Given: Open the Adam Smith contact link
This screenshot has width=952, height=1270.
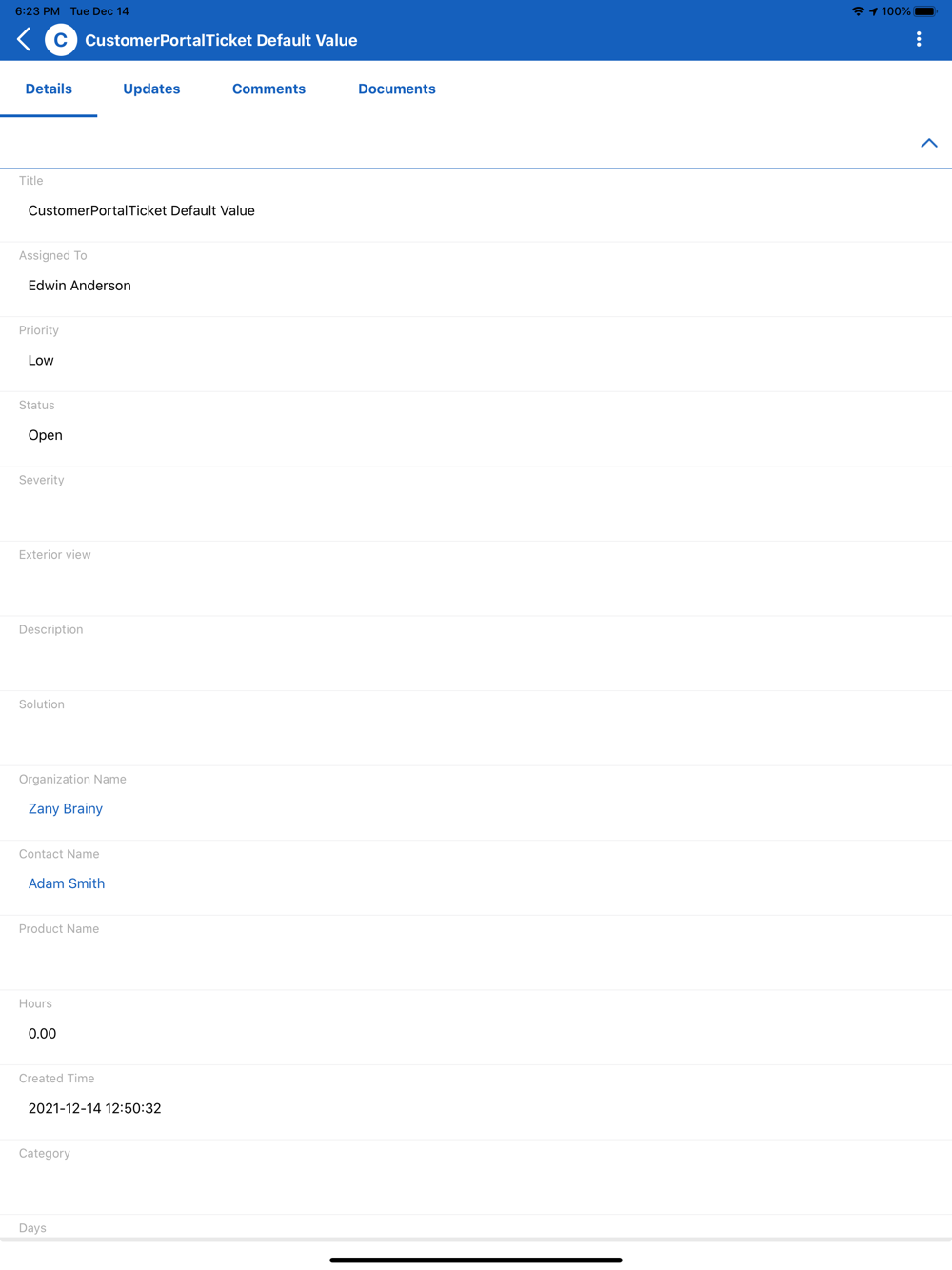Looking at the screenshot, I should click(67, 883).
